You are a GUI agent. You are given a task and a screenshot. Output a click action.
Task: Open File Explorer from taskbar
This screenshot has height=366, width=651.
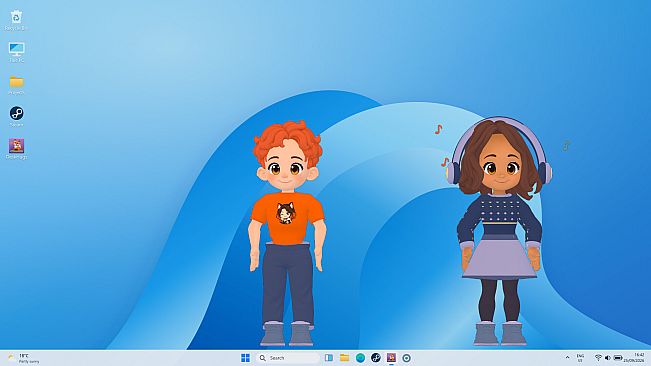coord(345,358)
